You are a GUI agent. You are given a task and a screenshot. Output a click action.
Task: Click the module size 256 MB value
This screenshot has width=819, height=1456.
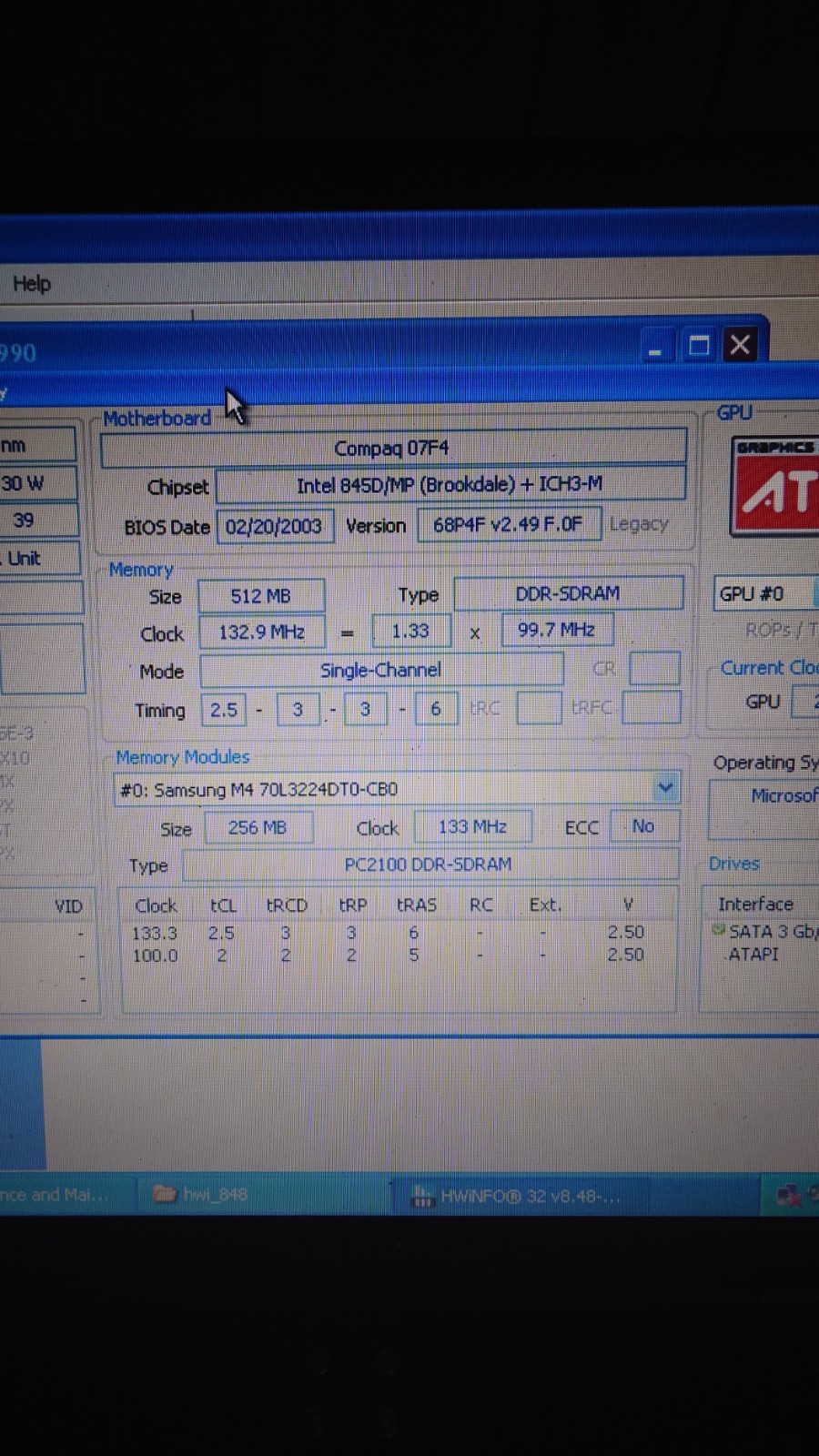(x=258, y=828)
